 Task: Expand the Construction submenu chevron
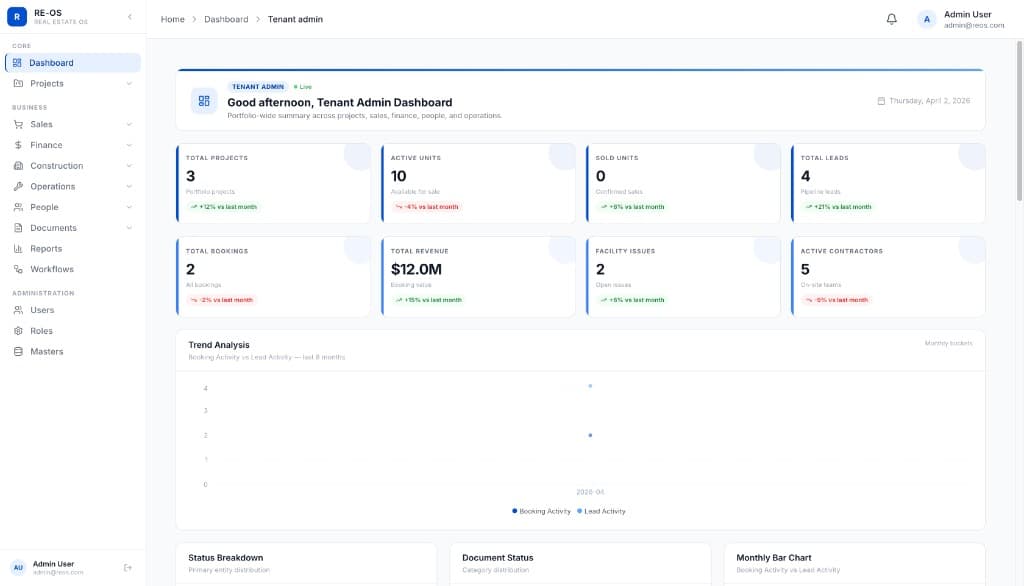(129, 166)
